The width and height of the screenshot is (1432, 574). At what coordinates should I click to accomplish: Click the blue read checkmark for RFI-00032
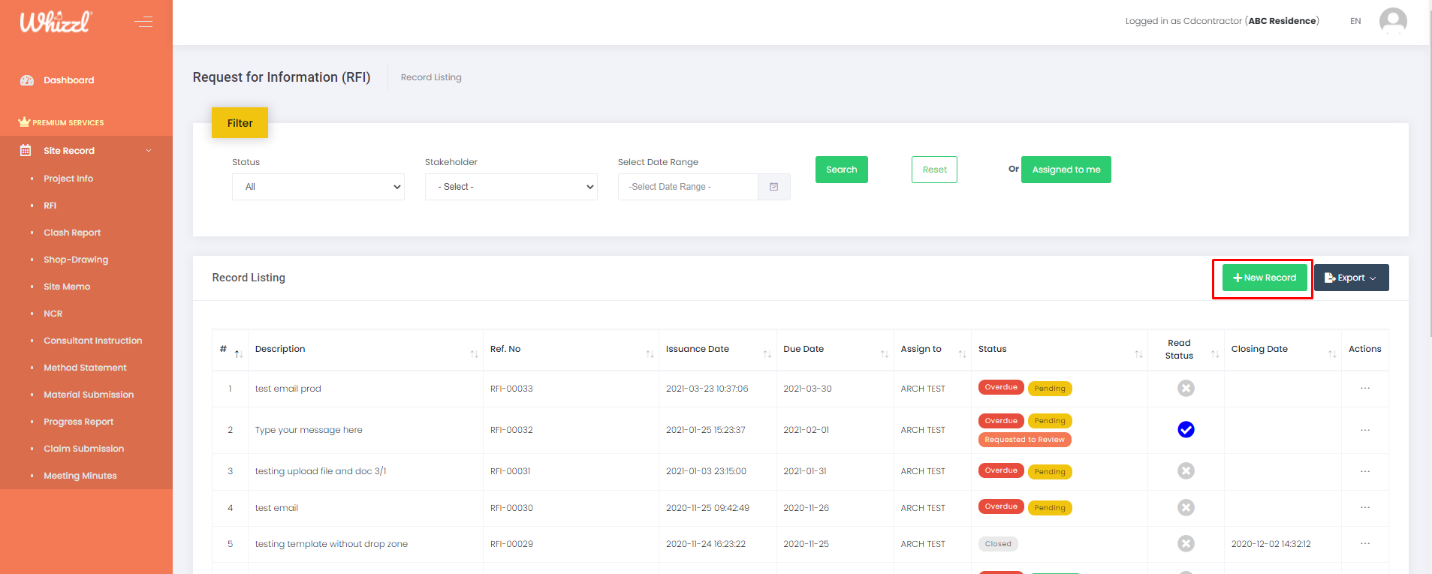click(x=1186, y=430)
